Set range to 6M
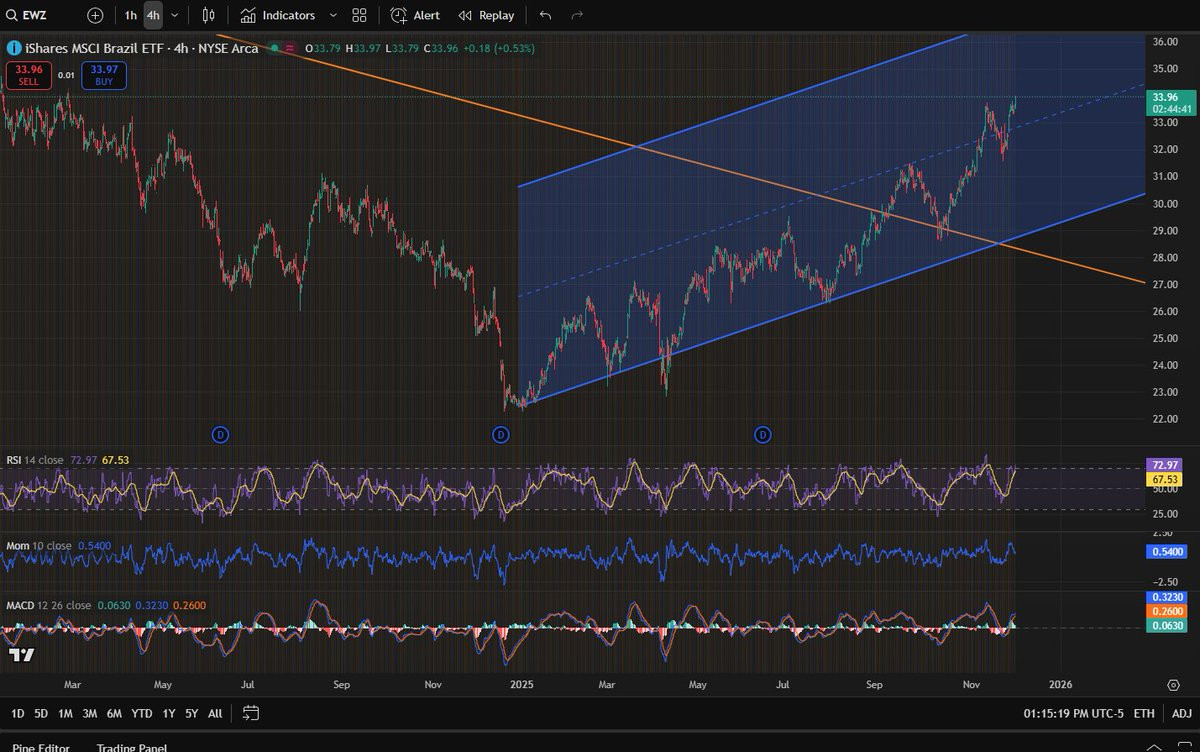Viewport: 1200px width, 752px height. click(x=115, y=713)
